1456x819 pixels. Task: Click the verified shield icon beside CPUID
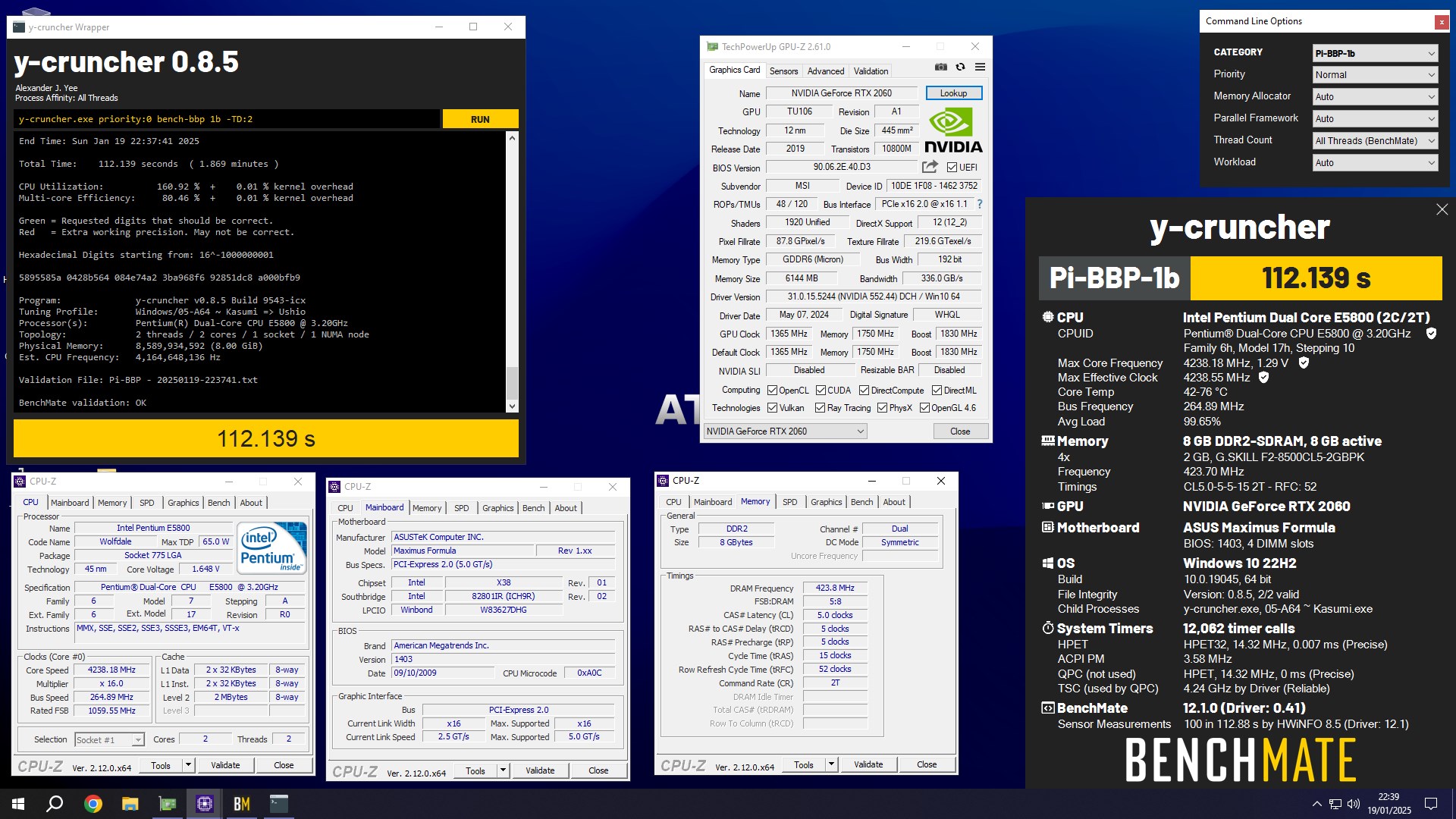[x=1431, y=334]
